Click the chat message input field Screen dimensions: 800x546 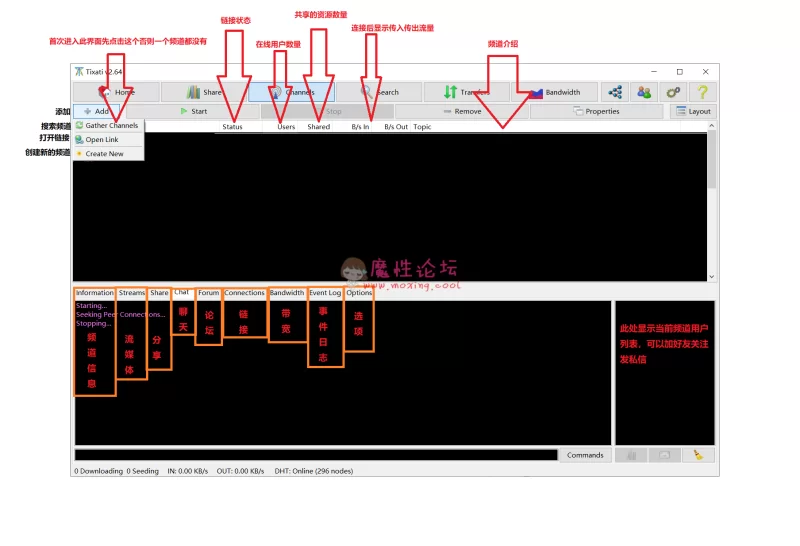[316, 455]
